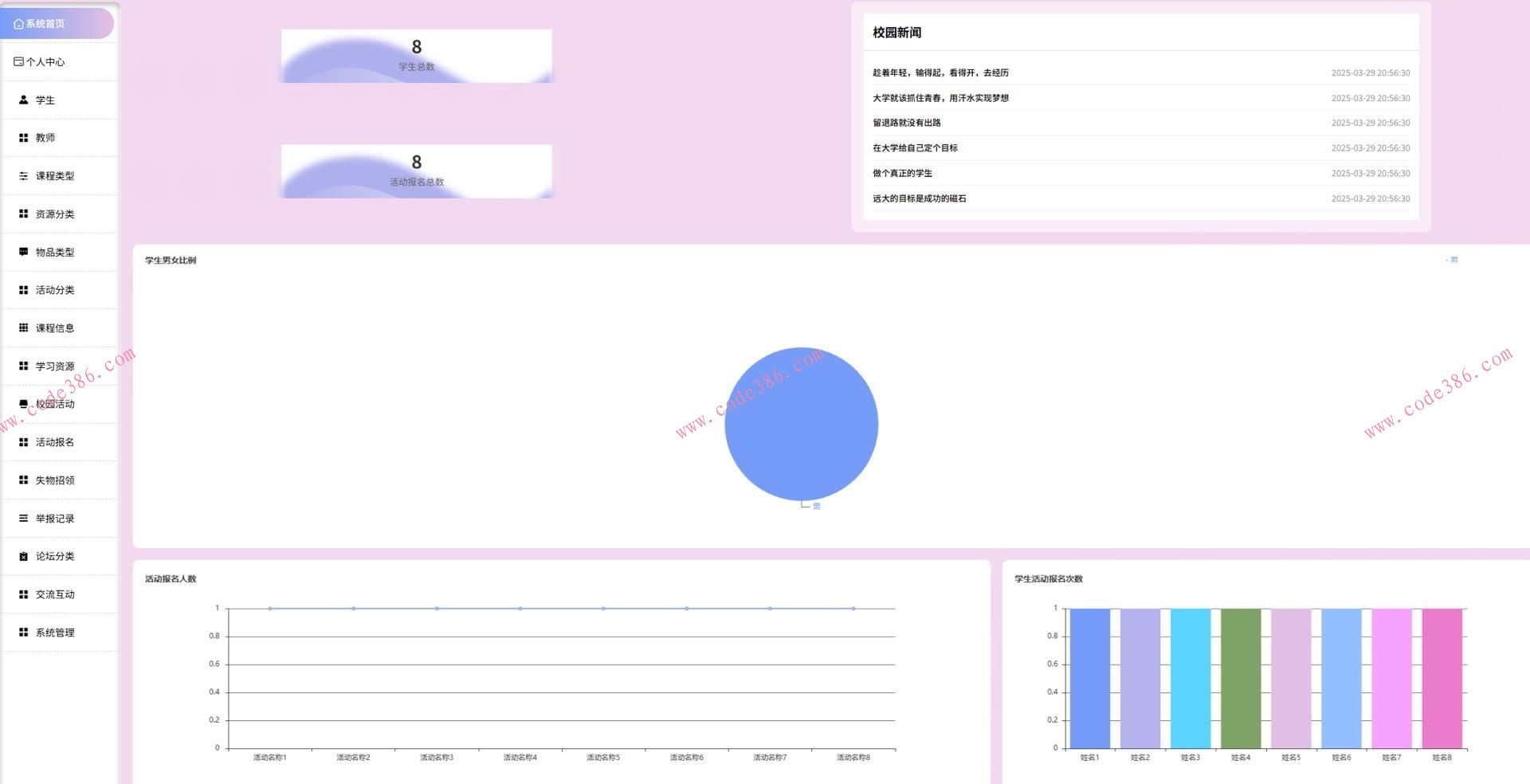Viewport: 1530px width, 784px height.
Task: Click the timestamp beside 留退路就没有出路
Action: coord(1371,123)
